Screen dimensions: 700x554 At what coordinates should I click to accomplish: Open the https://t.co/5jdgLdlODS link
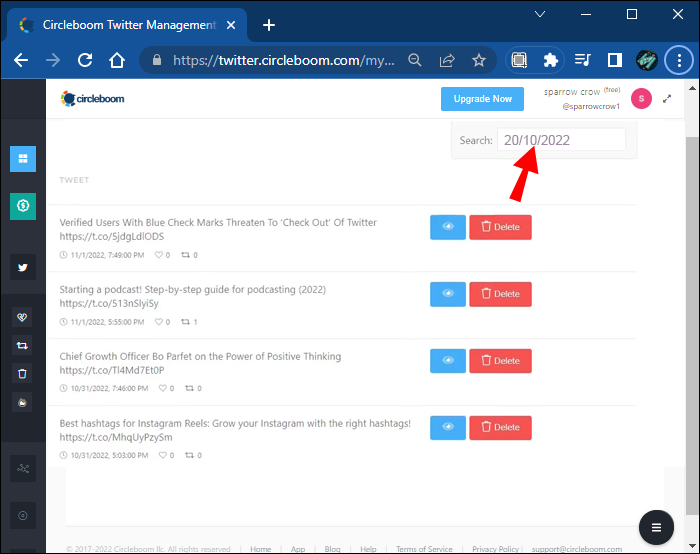[112, 237]
